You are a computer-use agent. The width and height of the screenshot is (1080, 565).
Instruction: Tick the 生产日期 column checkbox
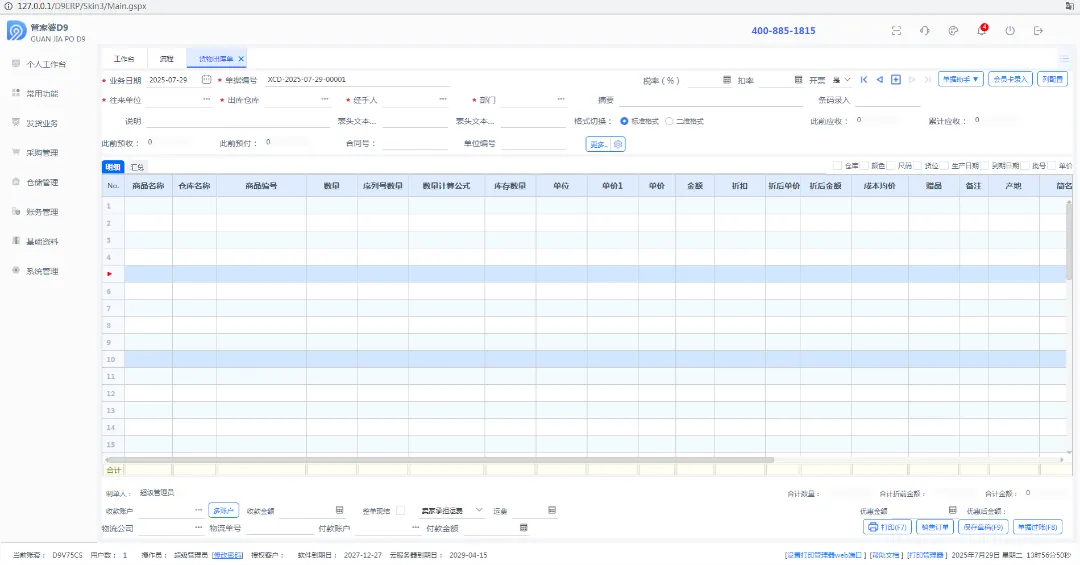tap(944, 166)
